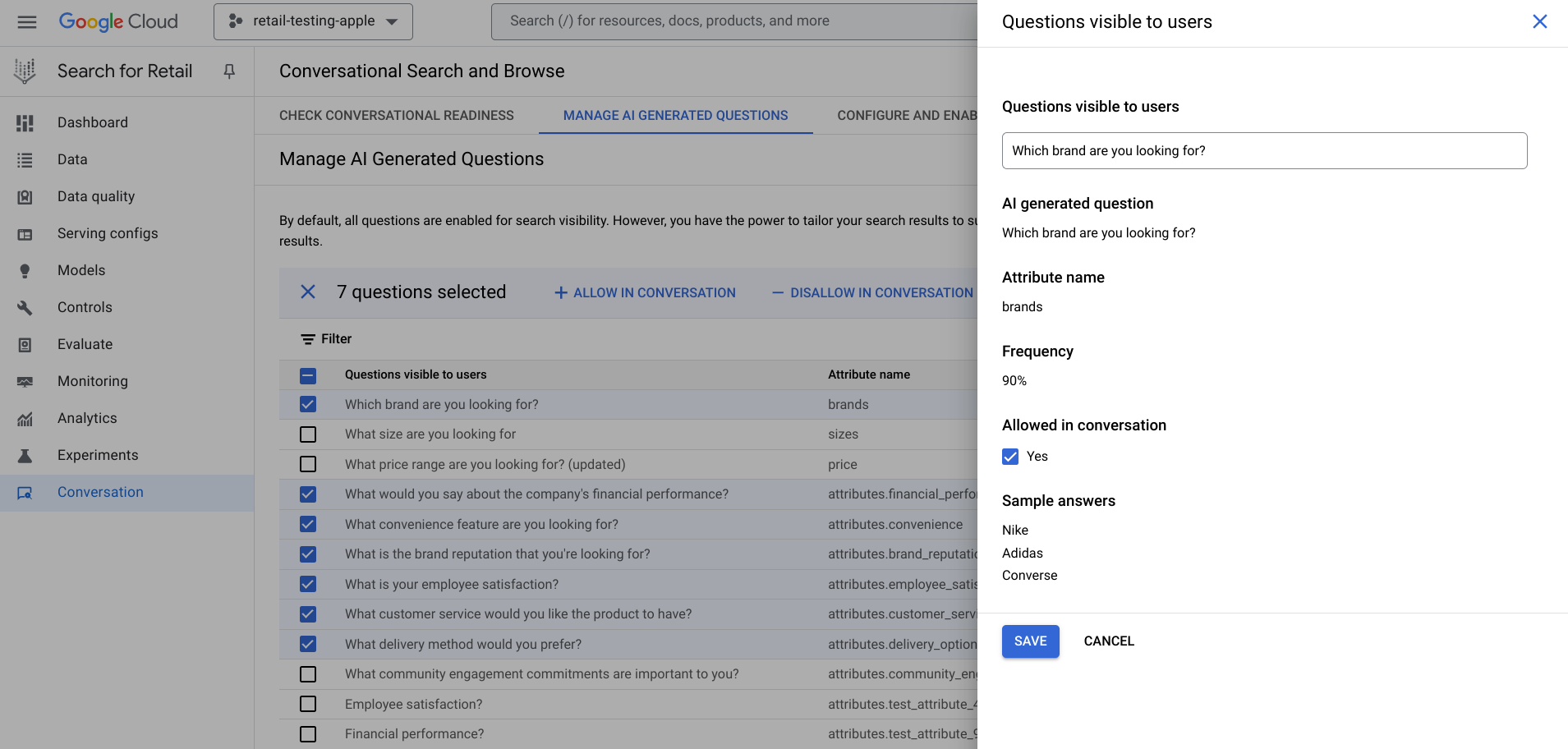This screenshot has width=1568, height=749.
Task: Open the Analytics section
Action: tap(87, 418)
